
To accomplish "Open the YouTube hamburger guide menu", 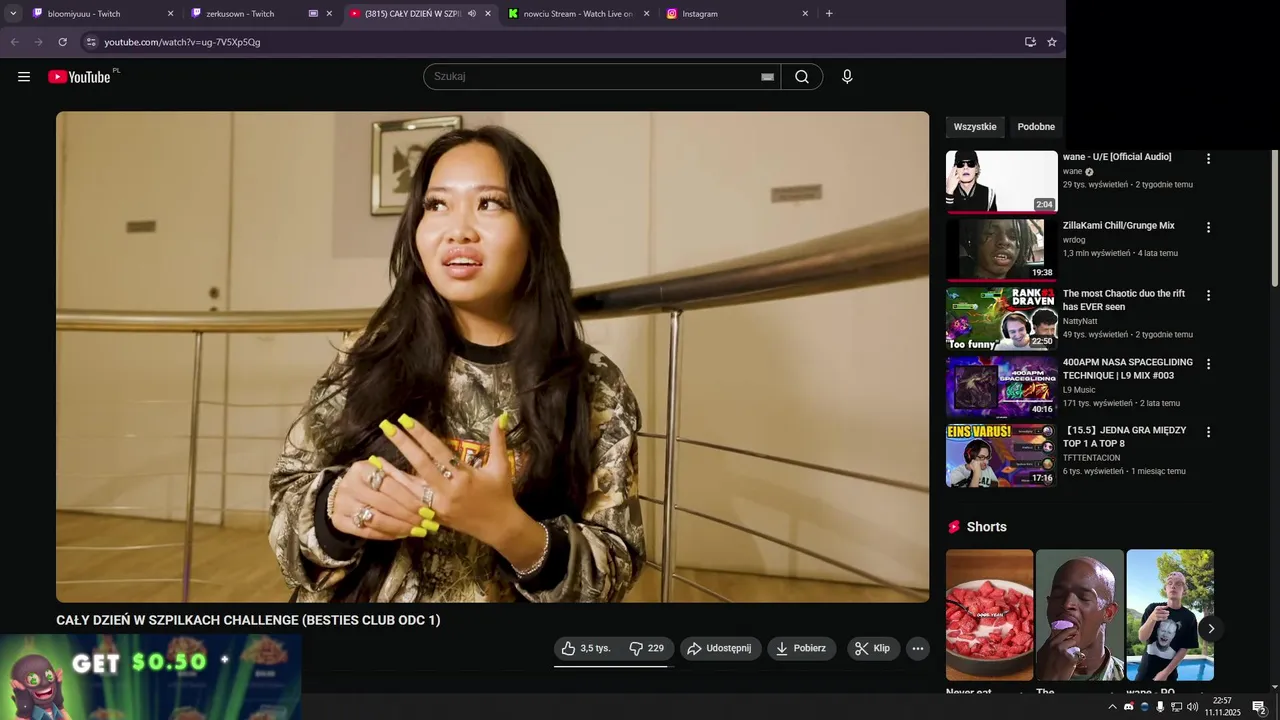I will pyautogui.click(x=24, y=77).
